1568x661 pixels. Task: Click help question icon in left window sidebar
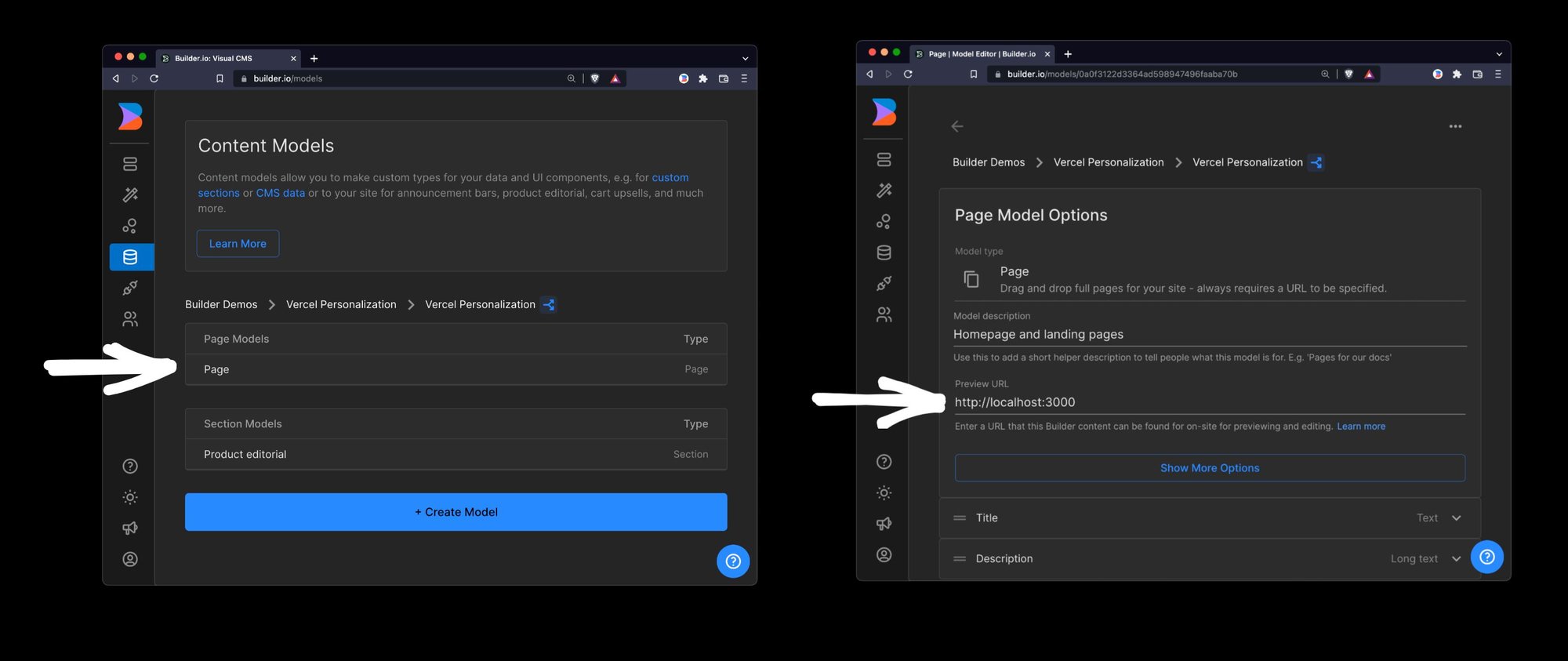130,467
